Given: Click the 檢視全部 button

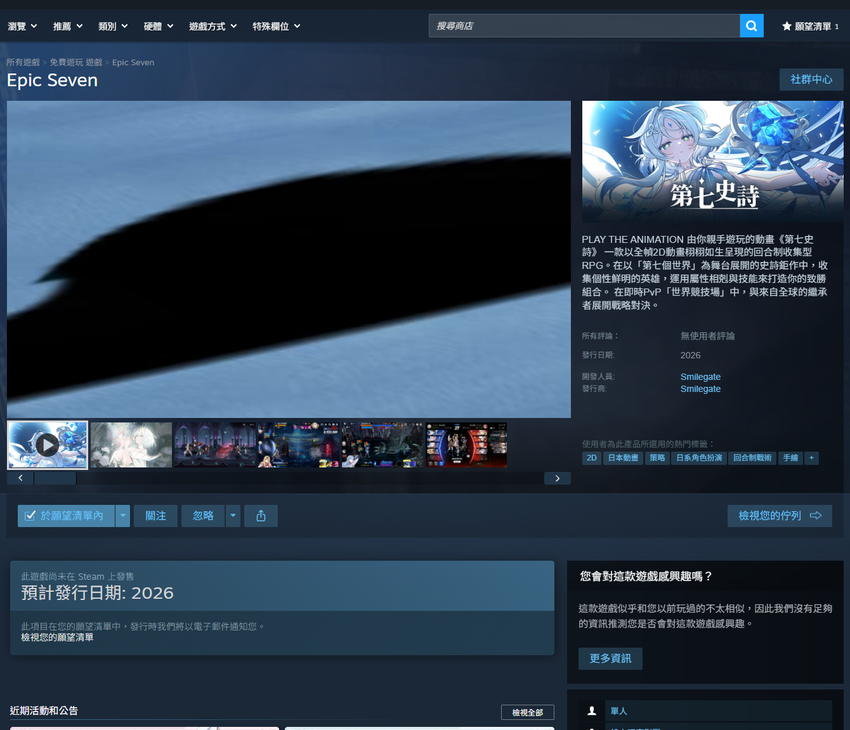Looking at the screenshot, I should 527,712.
